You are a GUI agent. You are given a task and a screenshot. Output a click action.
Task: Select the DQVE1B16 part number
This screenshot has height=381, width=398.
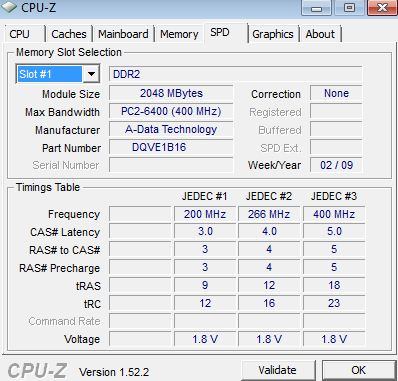pos(171,147)
